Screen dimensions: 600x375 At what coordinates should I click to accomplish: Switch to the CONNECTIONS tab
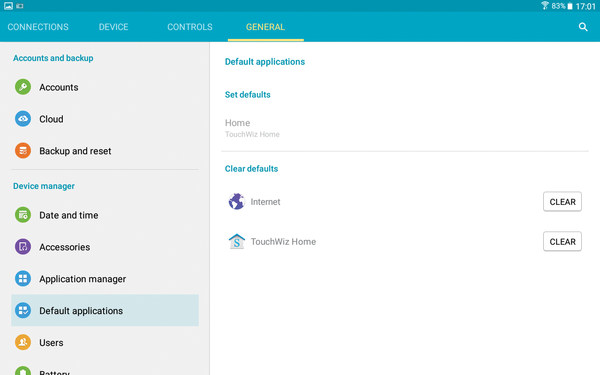click(x=38, y=27)
